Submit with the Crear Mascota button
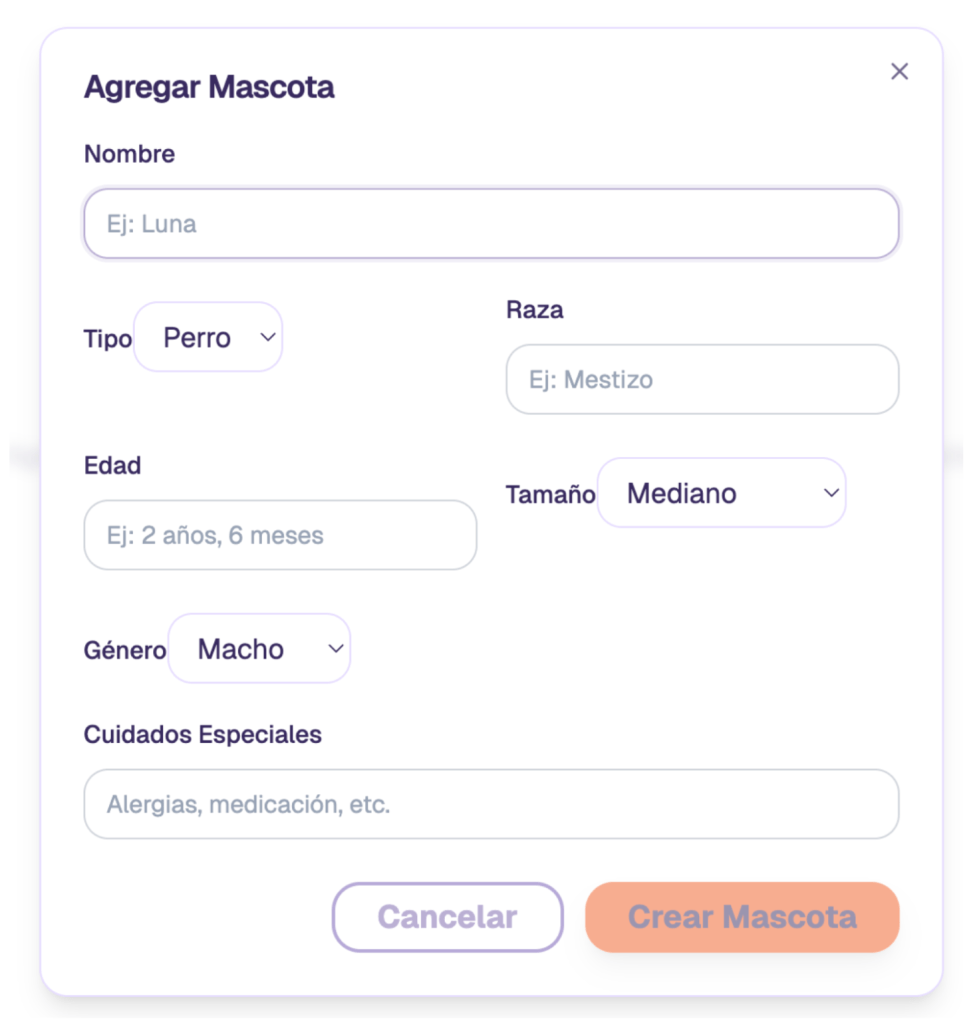The image size is (971, 1023). (x=742, y=917)
